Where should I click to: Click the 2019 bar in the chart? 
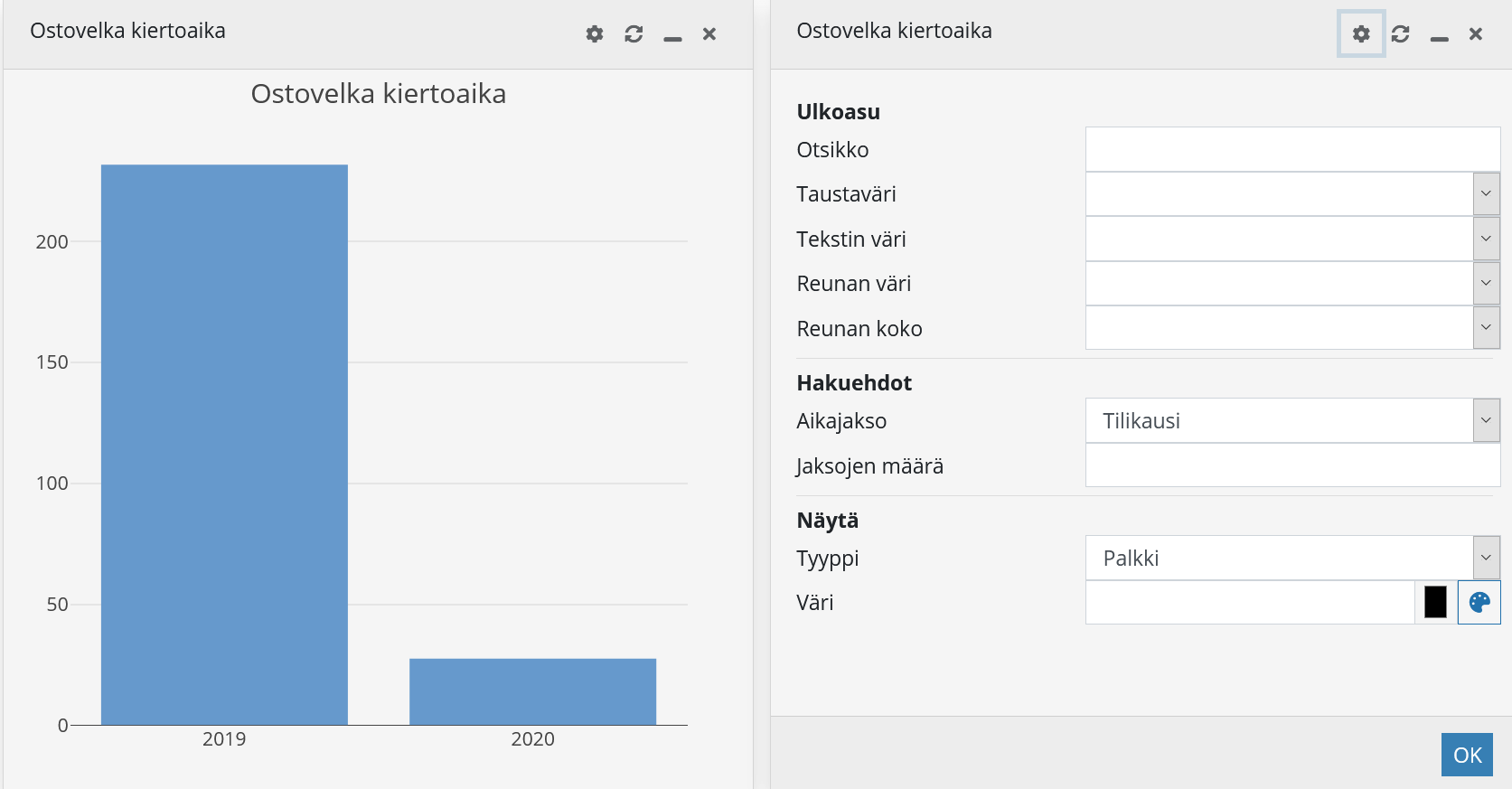coord(224,444)
